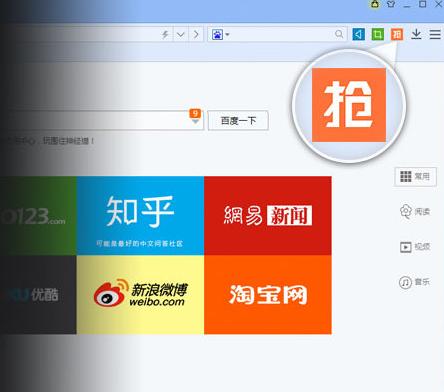Viewport: 444px width, 392px height.
Task: Select the 常用 grid tab
Action: pyautogui.click(x=415, y=177)
